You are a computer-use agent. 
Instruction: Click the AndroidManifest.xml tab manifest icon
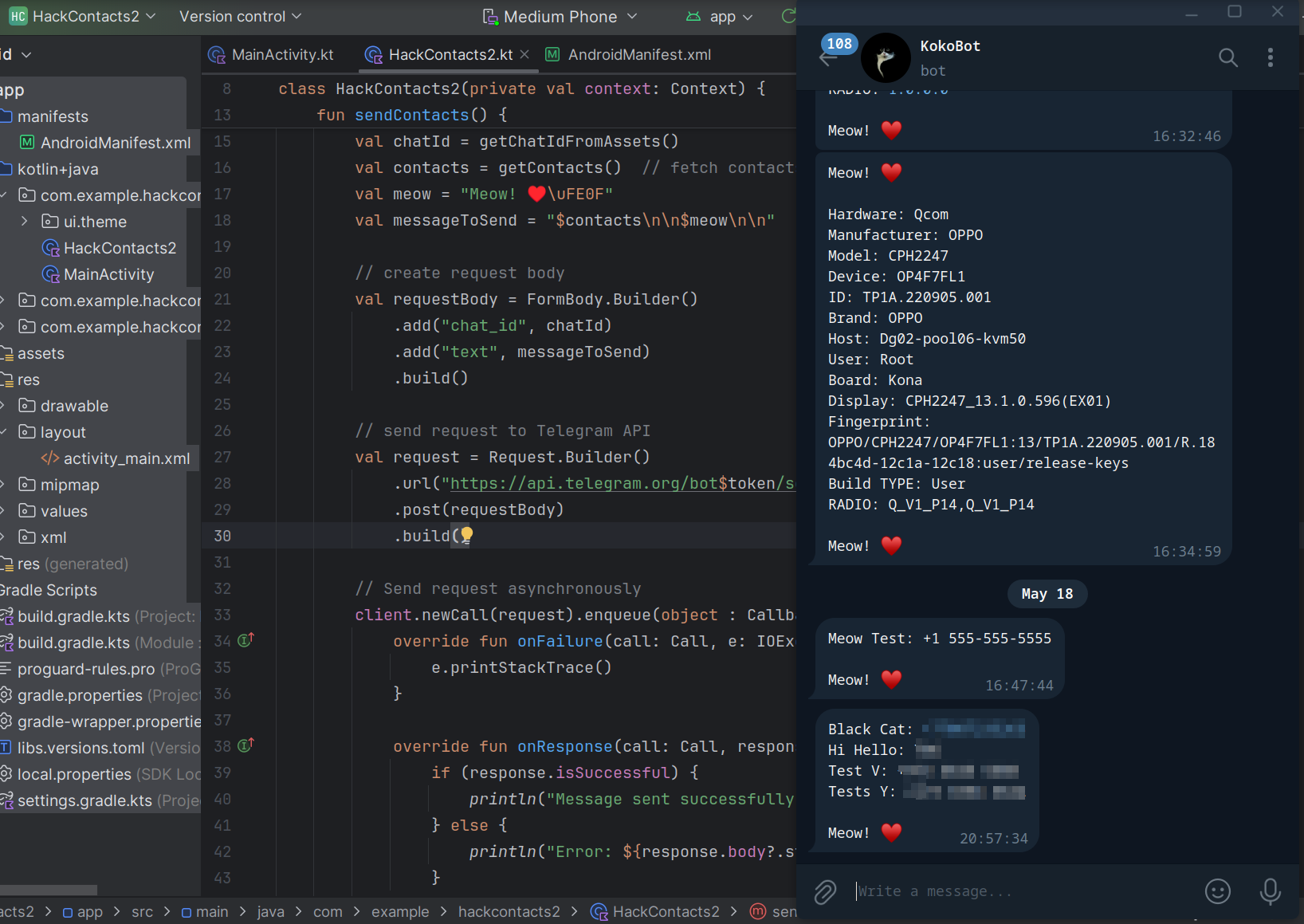coord(552,54)
